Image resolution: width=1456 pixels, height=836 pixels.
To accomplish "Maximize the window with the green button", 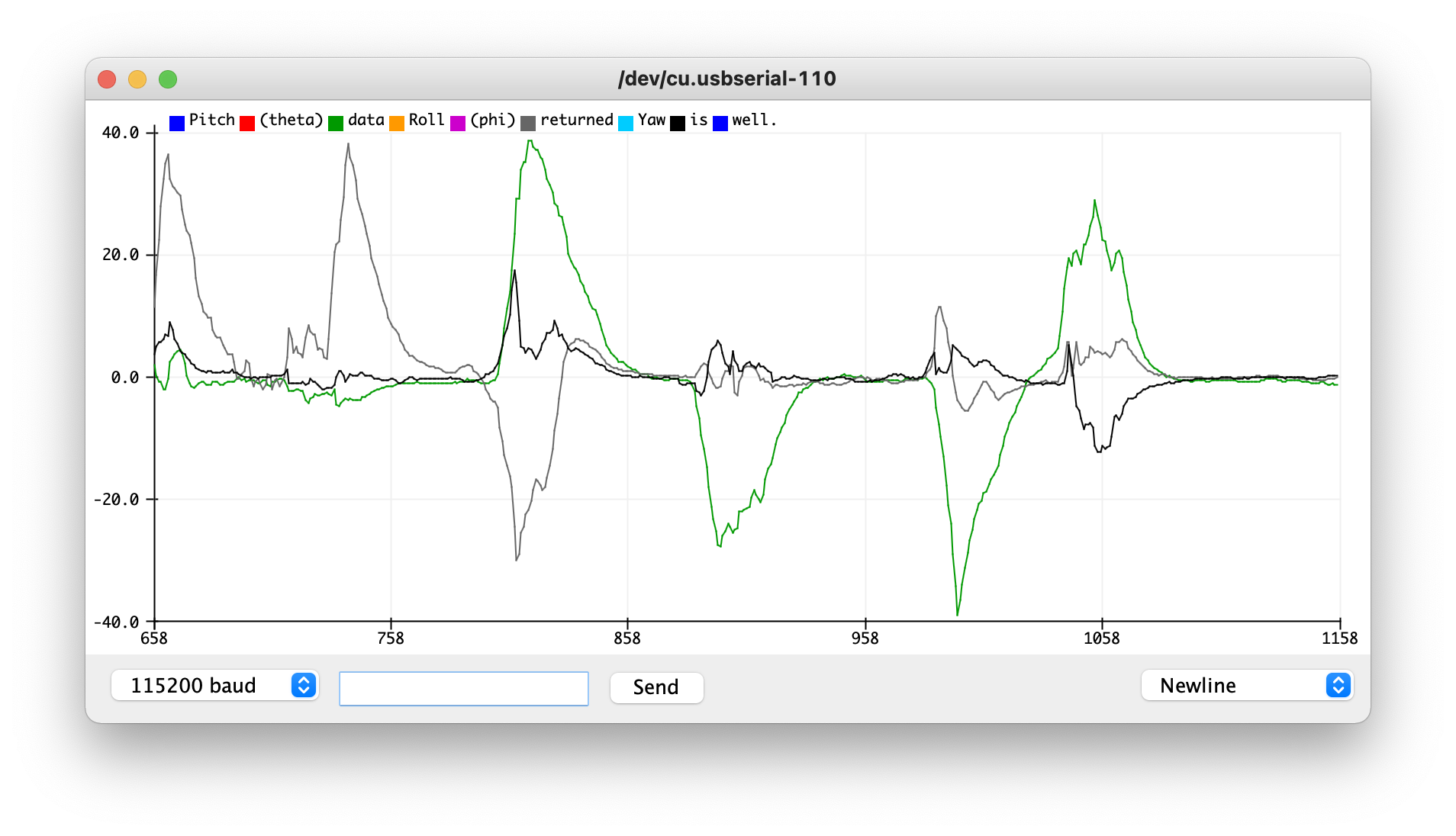I will tap(168, 79).
